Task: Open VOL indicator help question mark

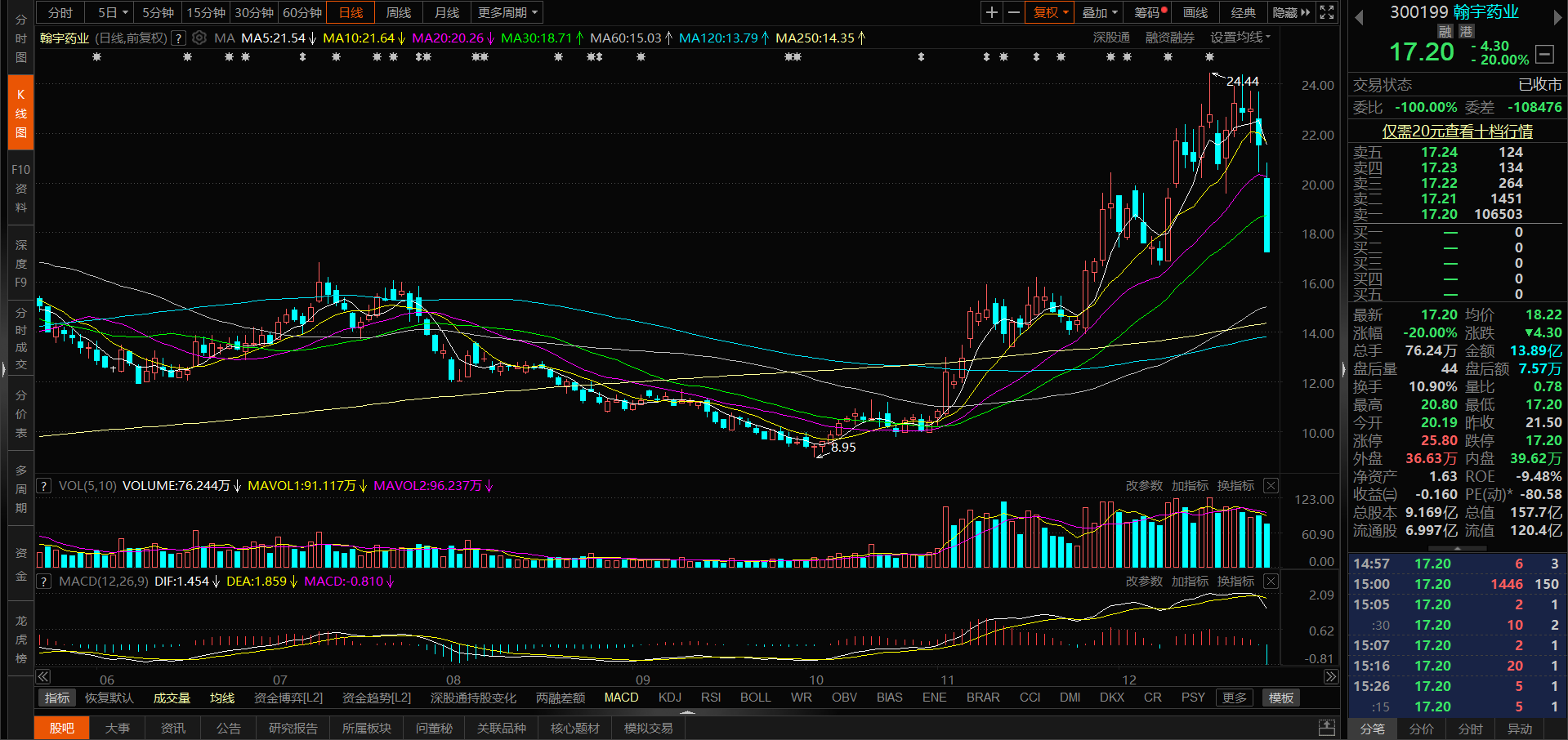Action: [43, 485]
